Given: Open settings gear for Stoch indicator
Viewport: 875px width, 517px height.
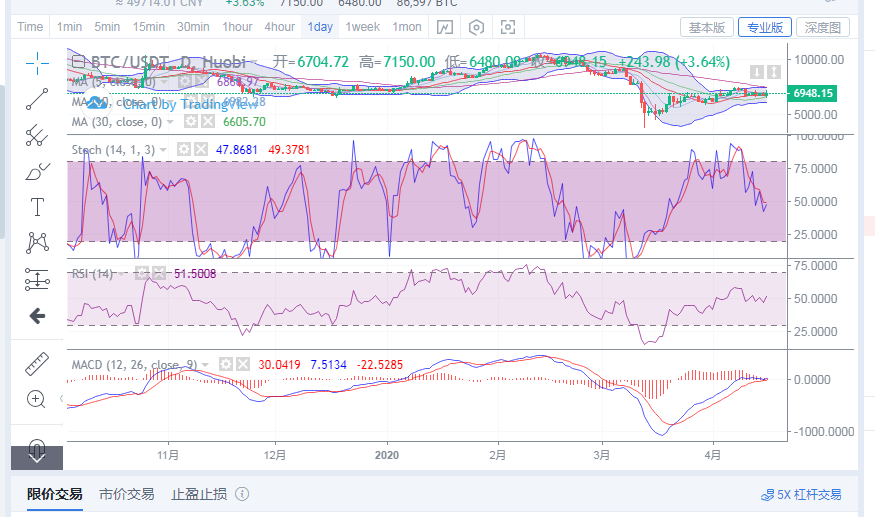Looking at the screenshot, I should click(x=184, y=149).
